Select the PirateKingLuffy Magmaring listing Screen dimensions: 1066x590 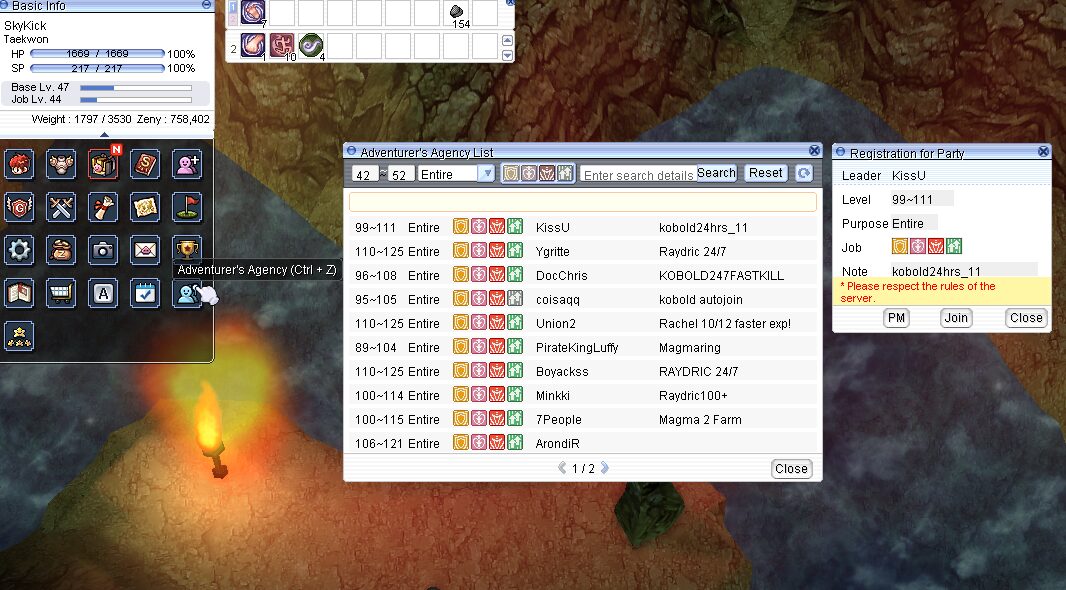tap(582, 347)
